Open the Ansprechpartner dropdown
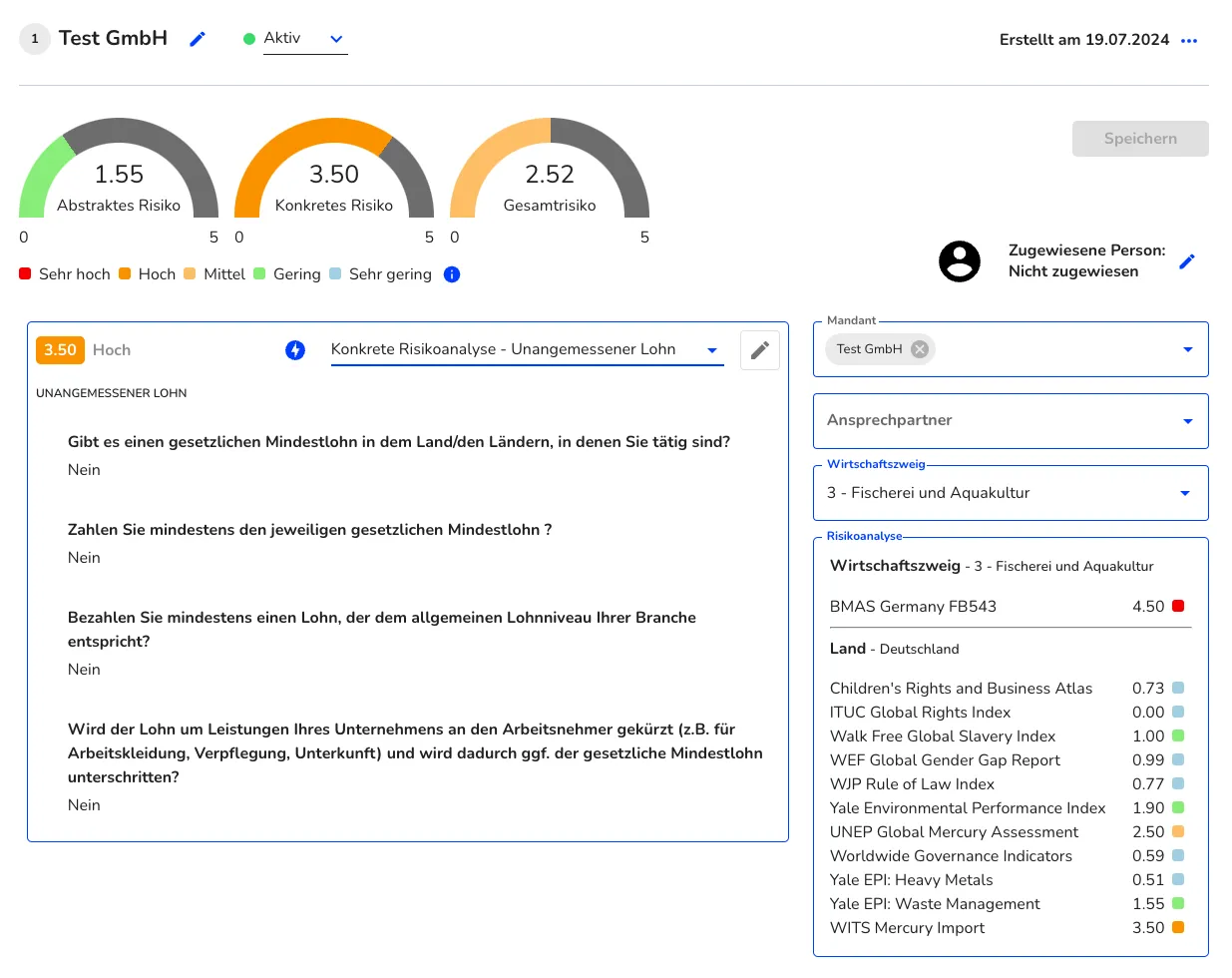1232x978 pixels. 1187,421
